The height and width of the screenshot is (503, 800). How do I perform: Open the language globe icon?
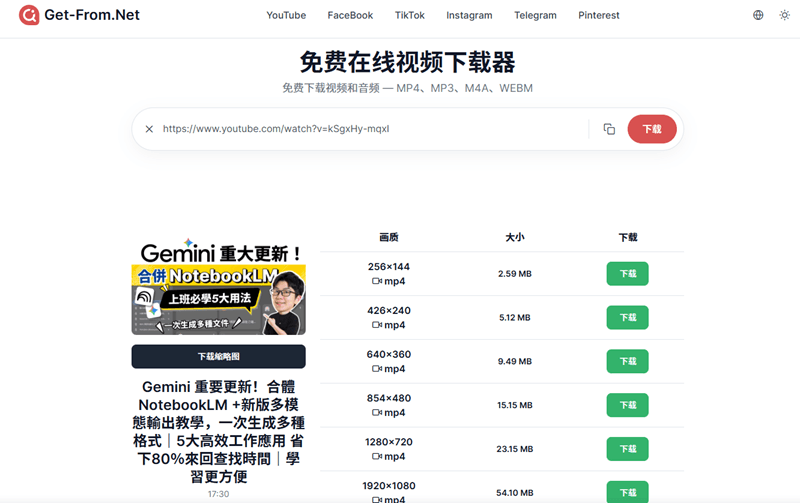click(758, 15)
